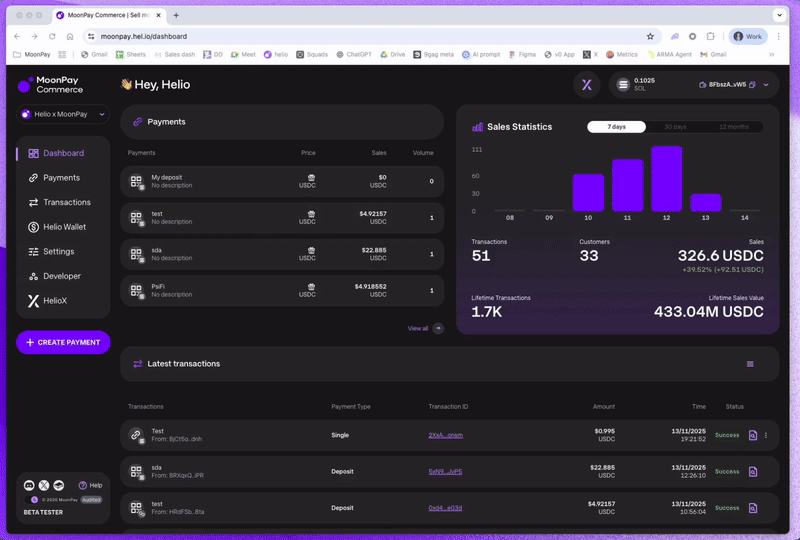Open transaction ID link 5aN9...JvP5

click(445, 472)
